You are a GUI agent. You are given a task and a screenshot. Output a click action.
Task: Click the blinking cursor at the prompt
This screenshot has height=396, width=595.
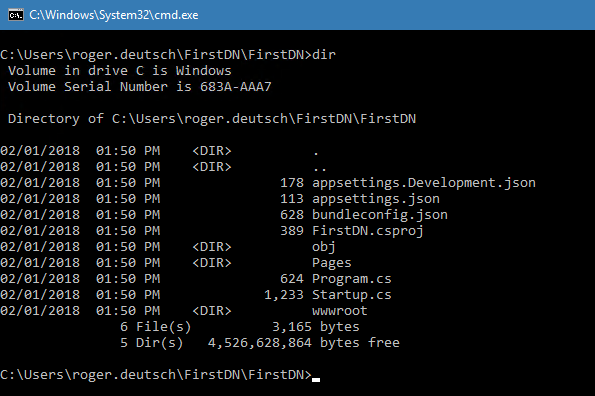click(x=316, y=379)
